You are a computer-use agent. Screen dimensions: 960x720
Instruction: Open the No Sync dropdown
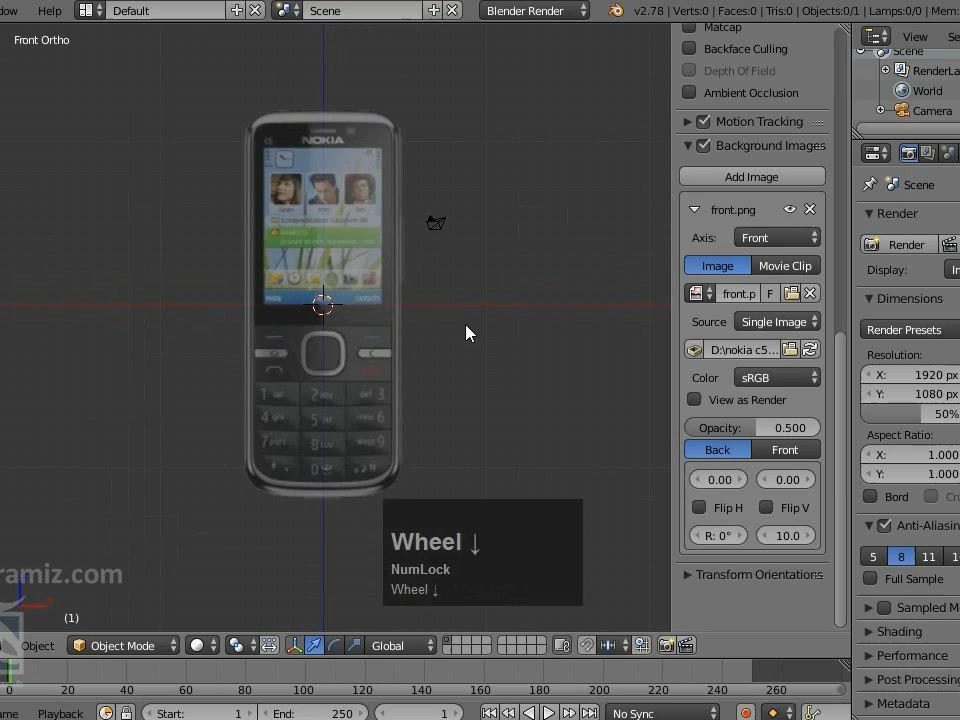pyautogui.click(x=663, y=713)
